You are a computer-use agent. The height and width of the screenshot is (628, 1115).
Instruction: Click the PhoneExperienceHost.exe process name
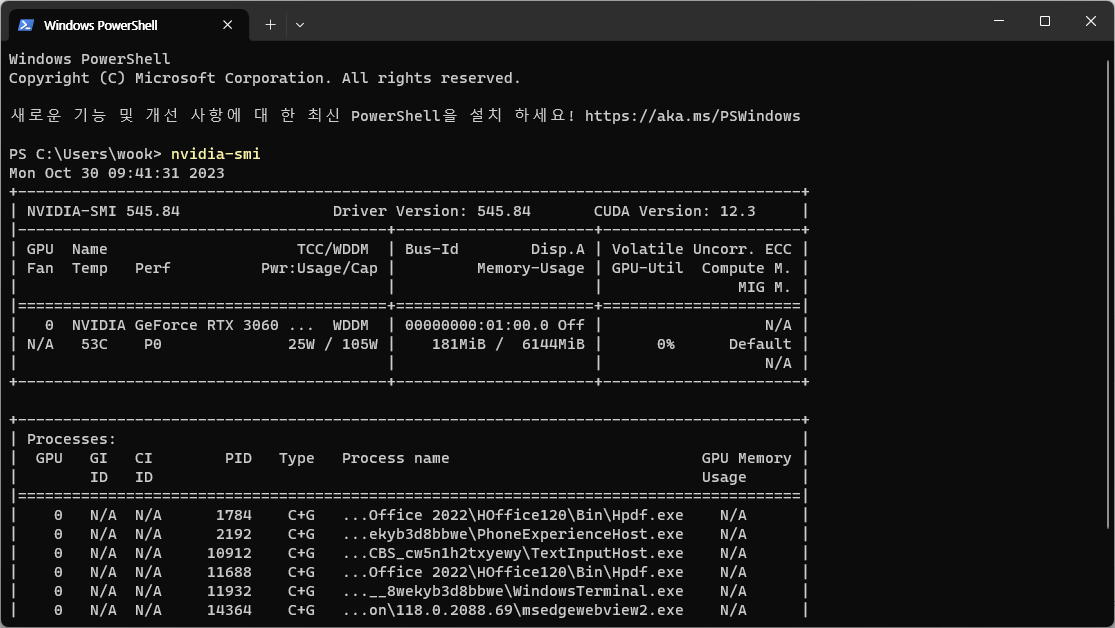pos(513,535)
